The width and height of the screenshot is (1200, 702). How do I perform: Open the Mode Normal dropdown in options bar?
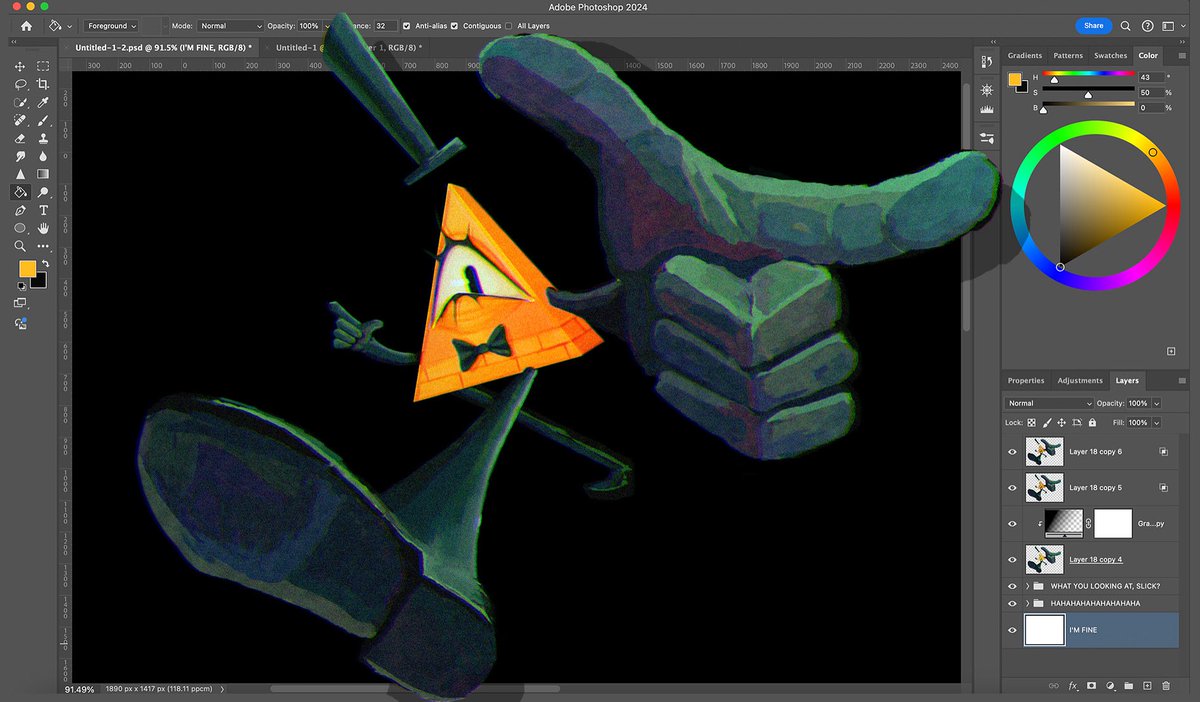[230, 25]
